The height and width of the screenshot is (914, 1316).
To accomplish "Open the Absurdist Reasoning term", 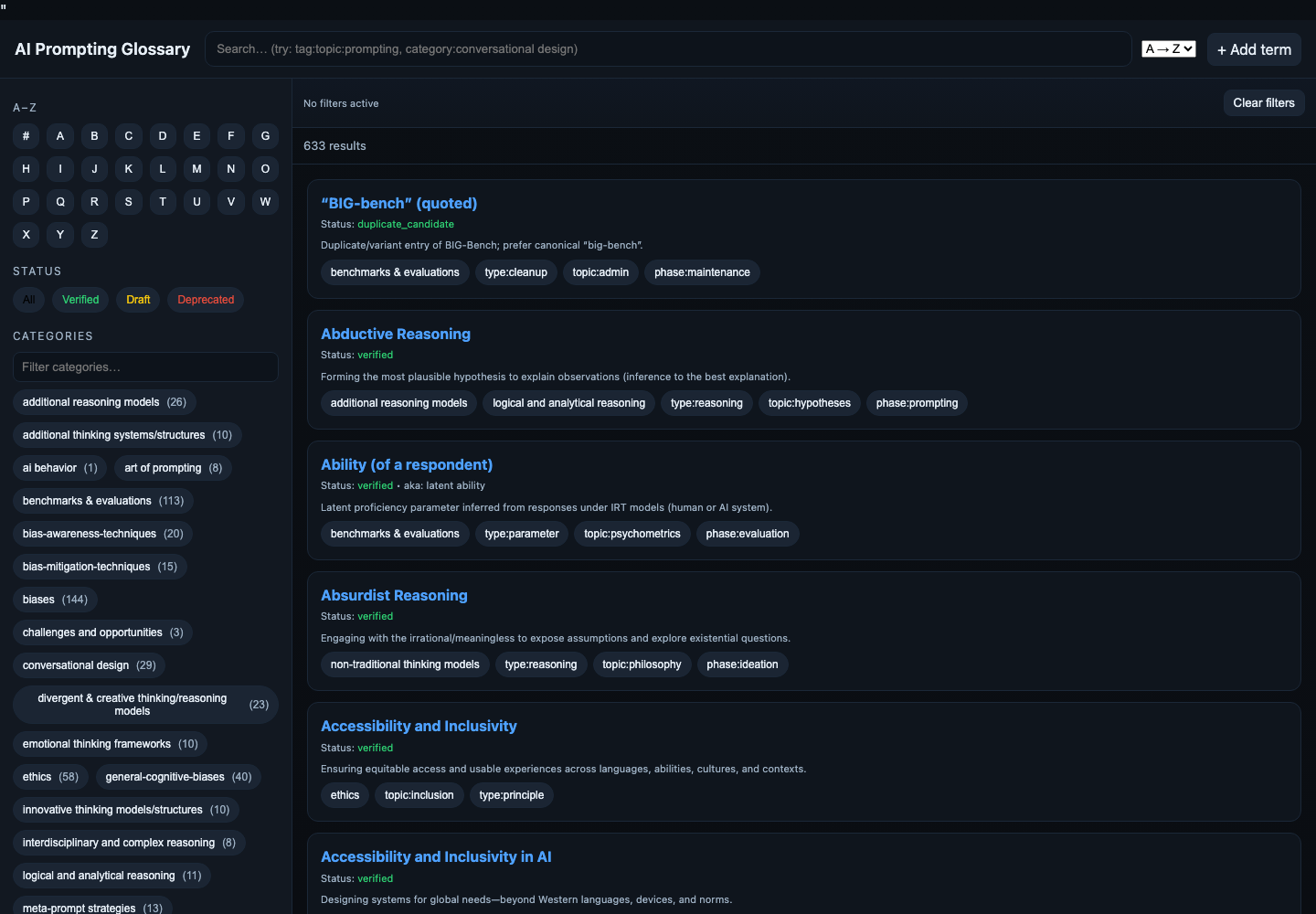I will coord(394,595).
